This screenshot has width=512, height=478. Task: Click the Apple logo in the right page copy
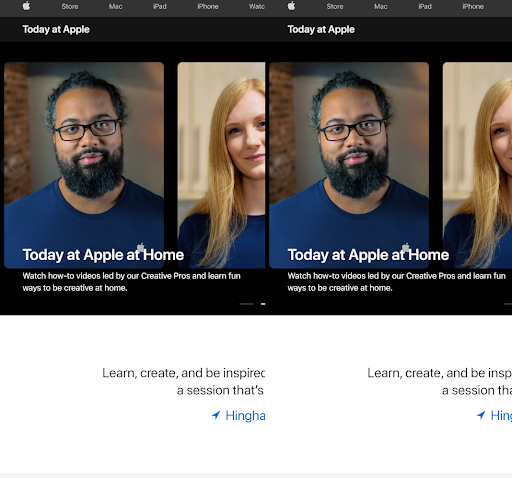(291, 6)
